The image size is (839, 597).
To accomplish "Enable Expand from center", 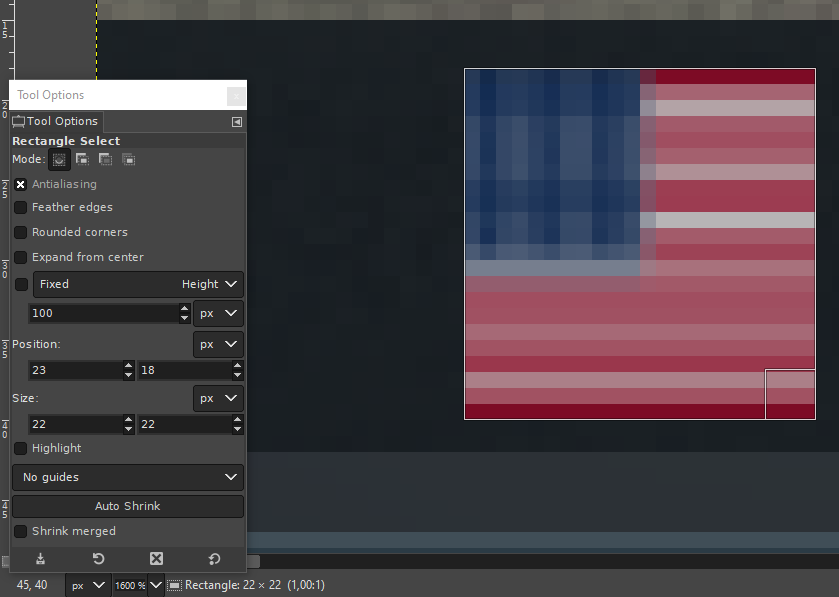I will click(20, 257).
